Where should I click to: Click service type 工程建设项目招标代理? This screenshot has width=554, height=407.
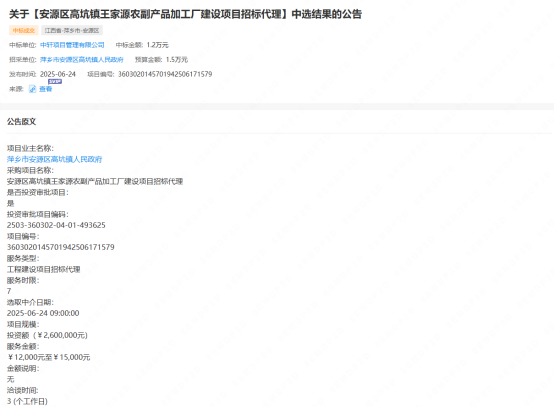(x=43, y=269)
